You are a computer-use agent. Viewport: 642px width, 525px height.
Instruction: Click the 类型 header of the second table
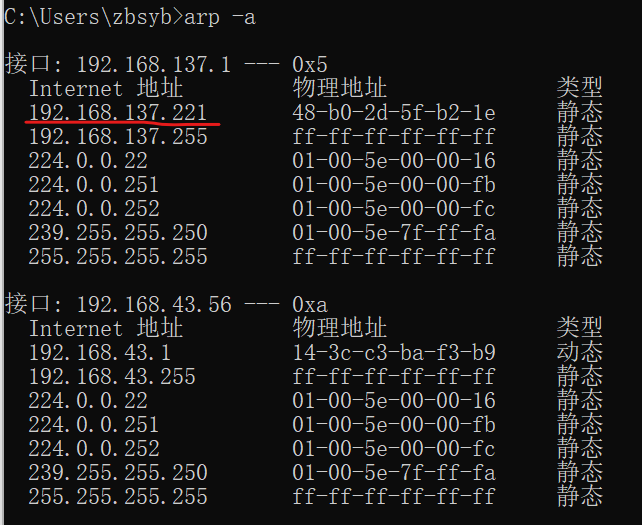point(579,328)
